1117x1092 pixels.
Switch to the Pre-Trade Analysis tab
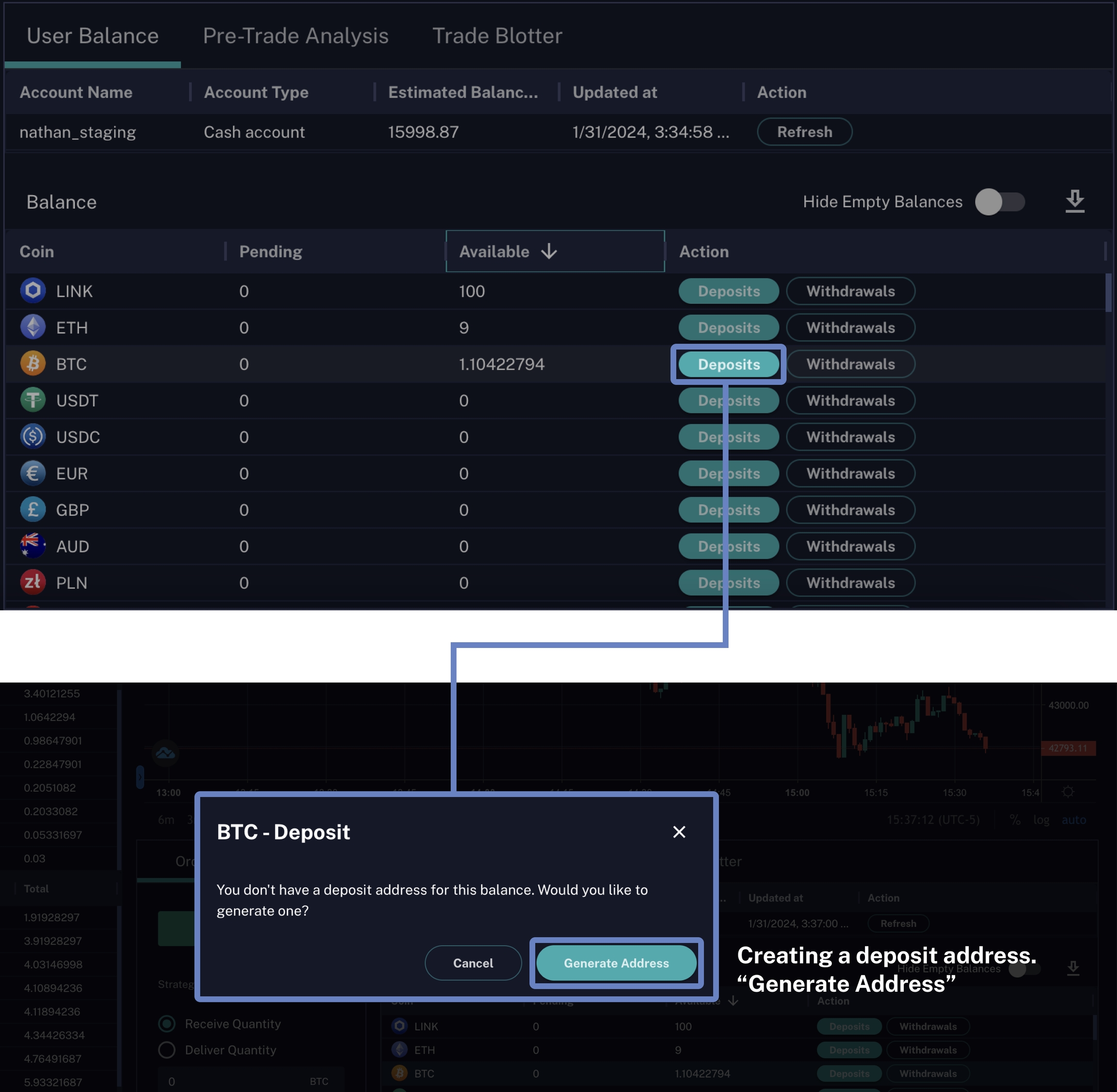coord(295,35)
